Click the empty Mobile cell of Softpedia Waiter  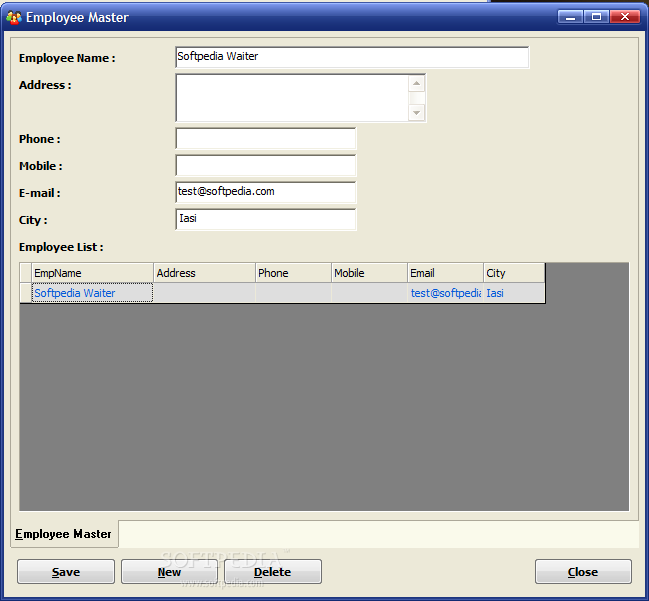click(x=370, y=293)
